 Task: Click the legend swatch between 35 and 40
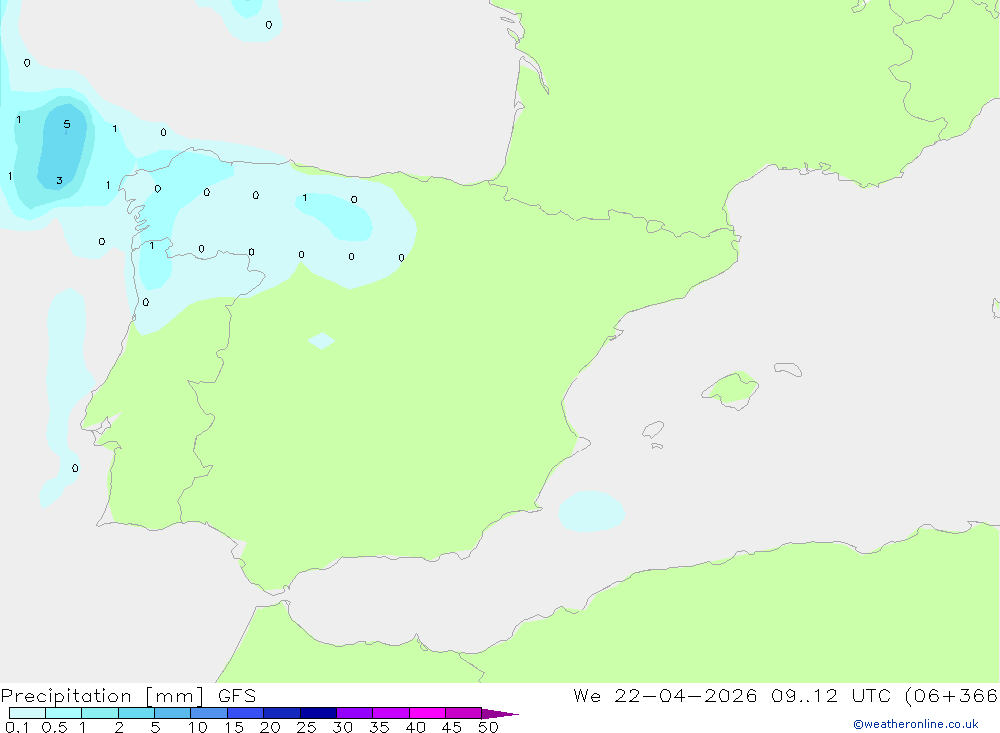click(x=391, y=713)
